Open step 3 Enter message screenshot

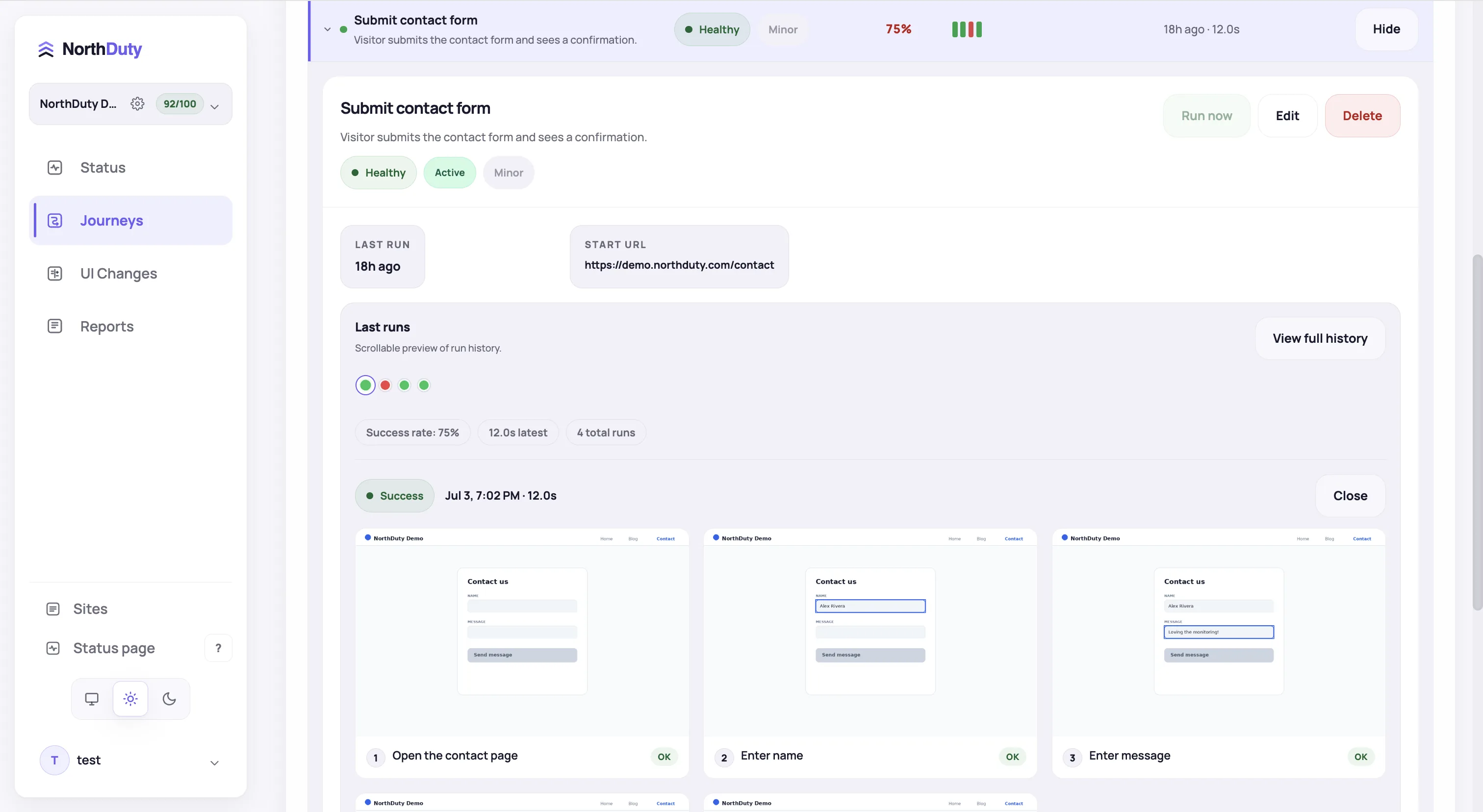click(1218, 633)
